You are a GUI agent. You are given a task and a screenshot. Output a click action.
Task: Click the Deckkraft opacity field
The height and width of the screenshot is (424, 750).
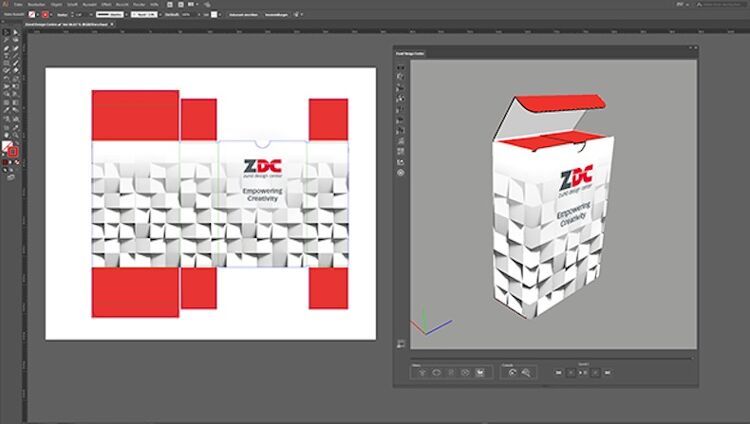[x=186, y=15]
